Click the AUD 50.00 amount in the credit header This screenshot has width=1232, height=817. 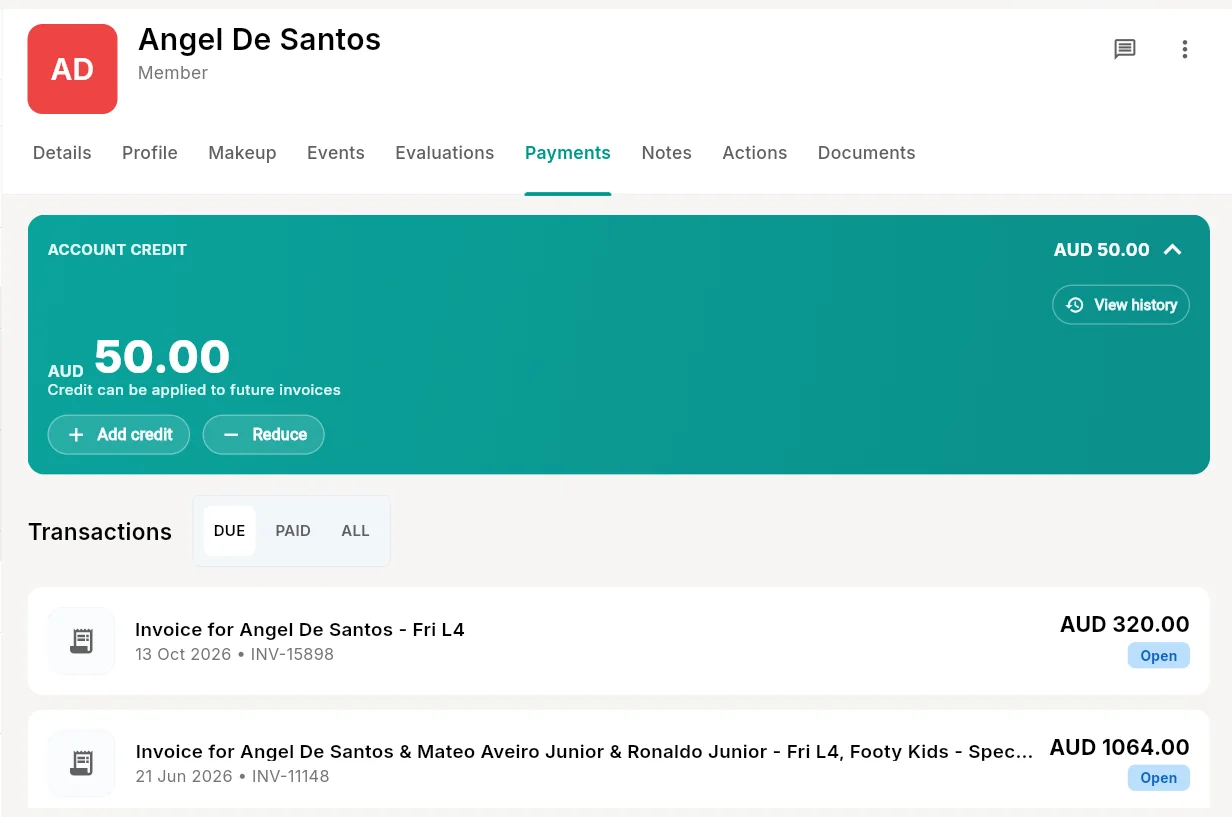click(1102, 250)
